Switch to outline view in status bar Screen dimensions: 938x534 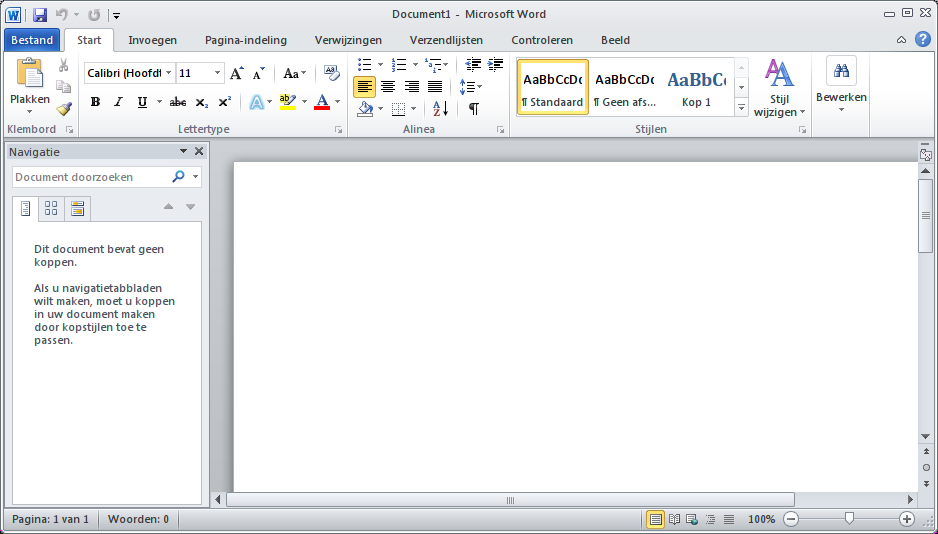click(x=711, y=519)
